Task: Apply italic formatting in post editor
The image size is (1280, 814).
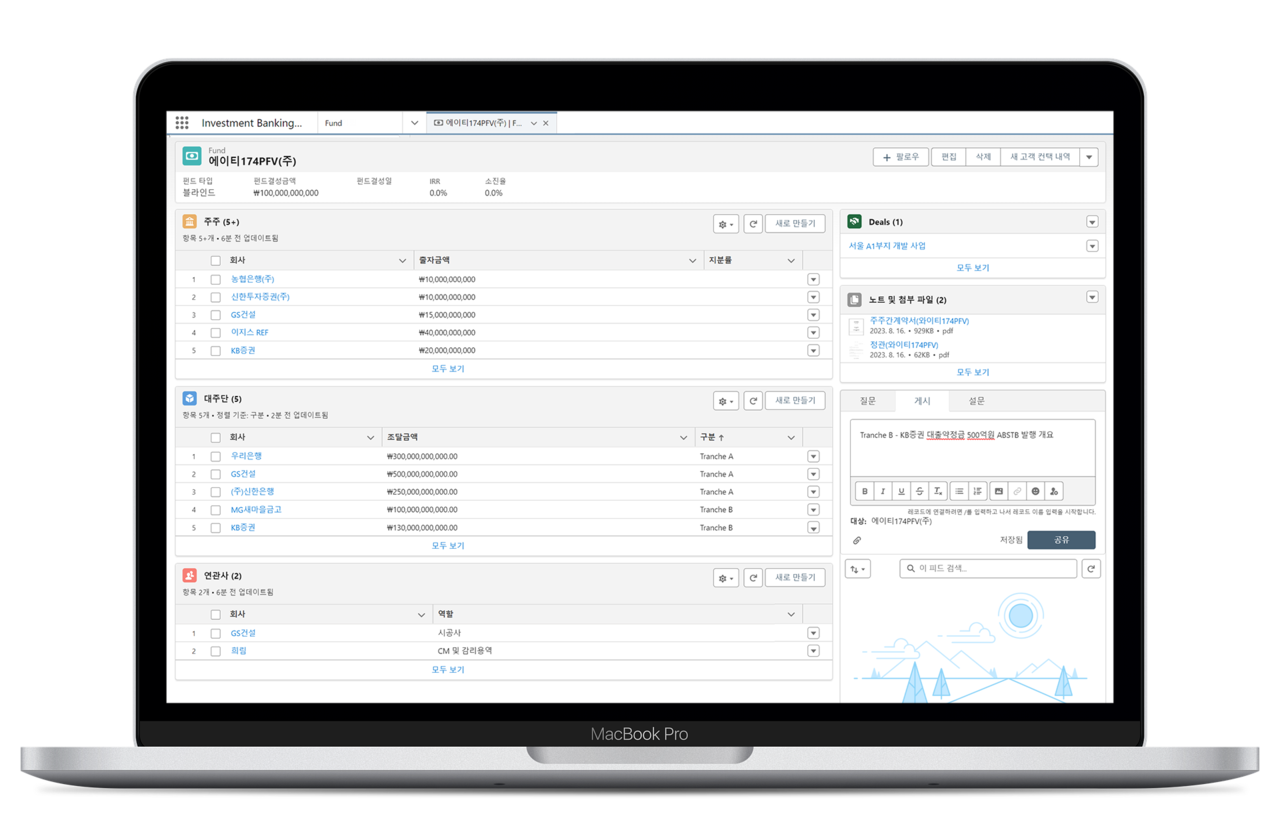Action: [x=883, y=491]
